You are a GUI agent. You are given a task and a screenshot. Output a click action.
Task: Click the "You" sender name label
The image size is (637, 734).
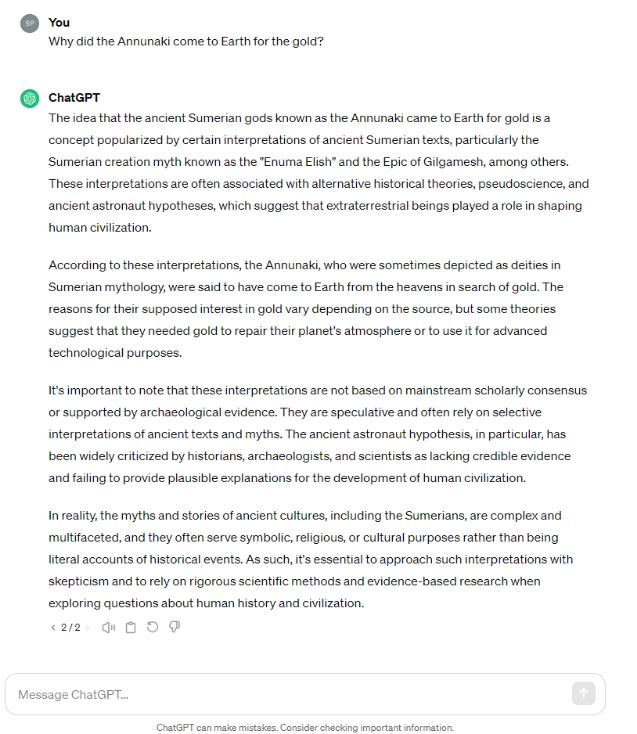[x=59, y=22]
